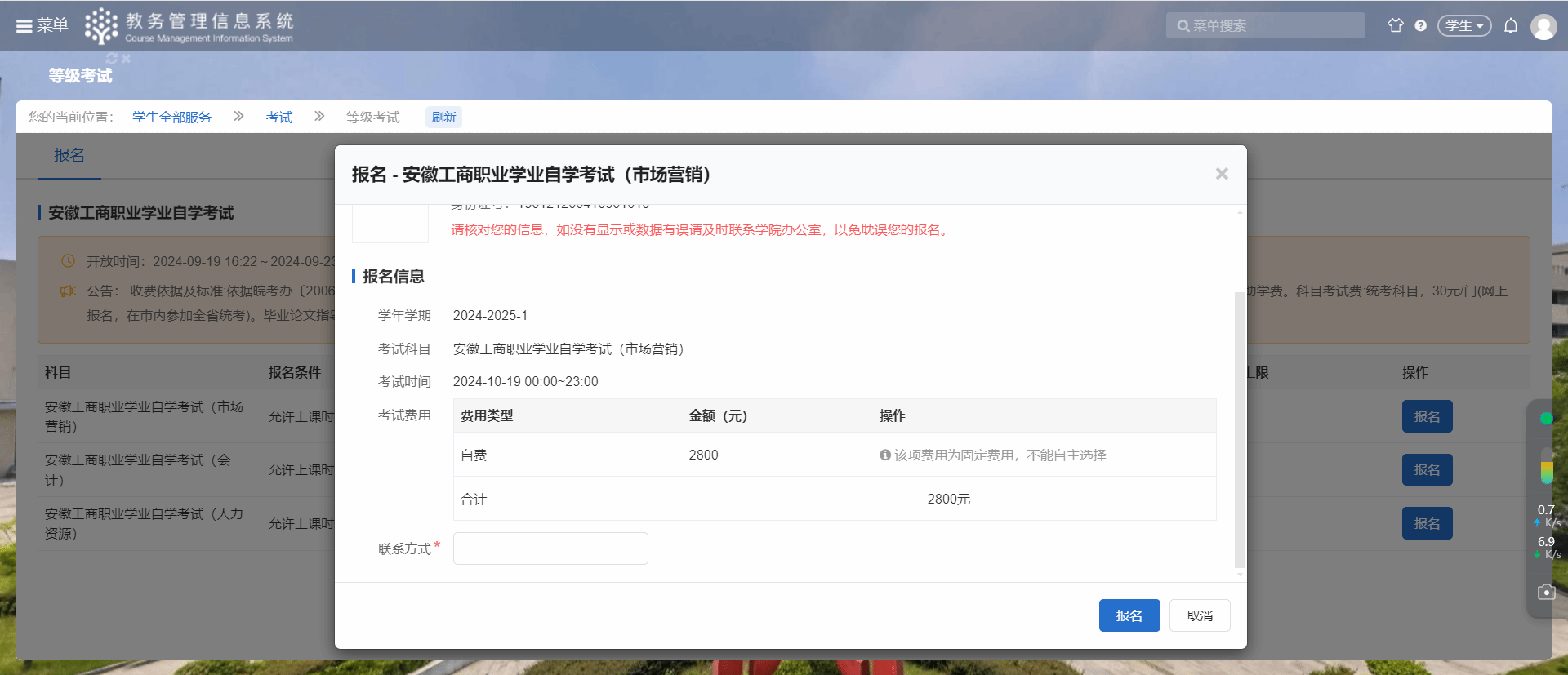This screenshot has height=675, width=1568.
Task: Click the refresh icon above 等级考试
Action: coord(112,59)
